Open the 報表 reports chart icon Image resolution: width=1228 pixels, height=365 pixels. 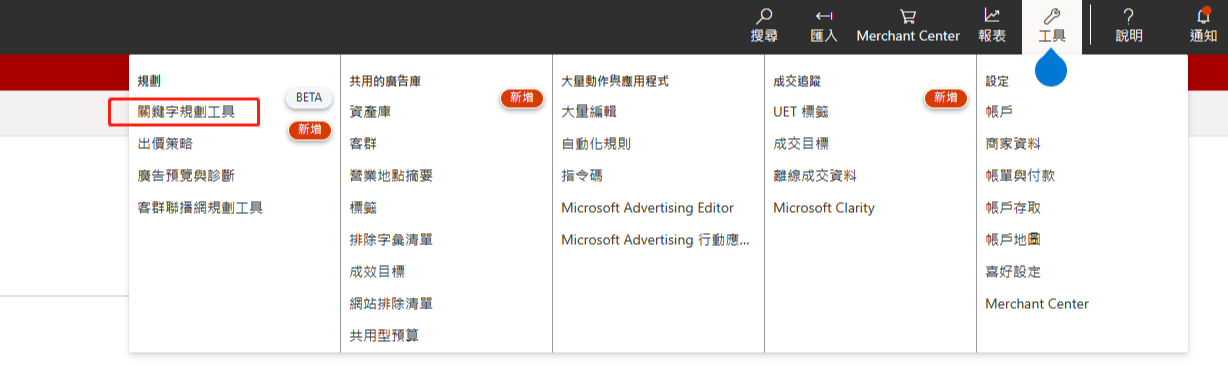coord(992,16)
